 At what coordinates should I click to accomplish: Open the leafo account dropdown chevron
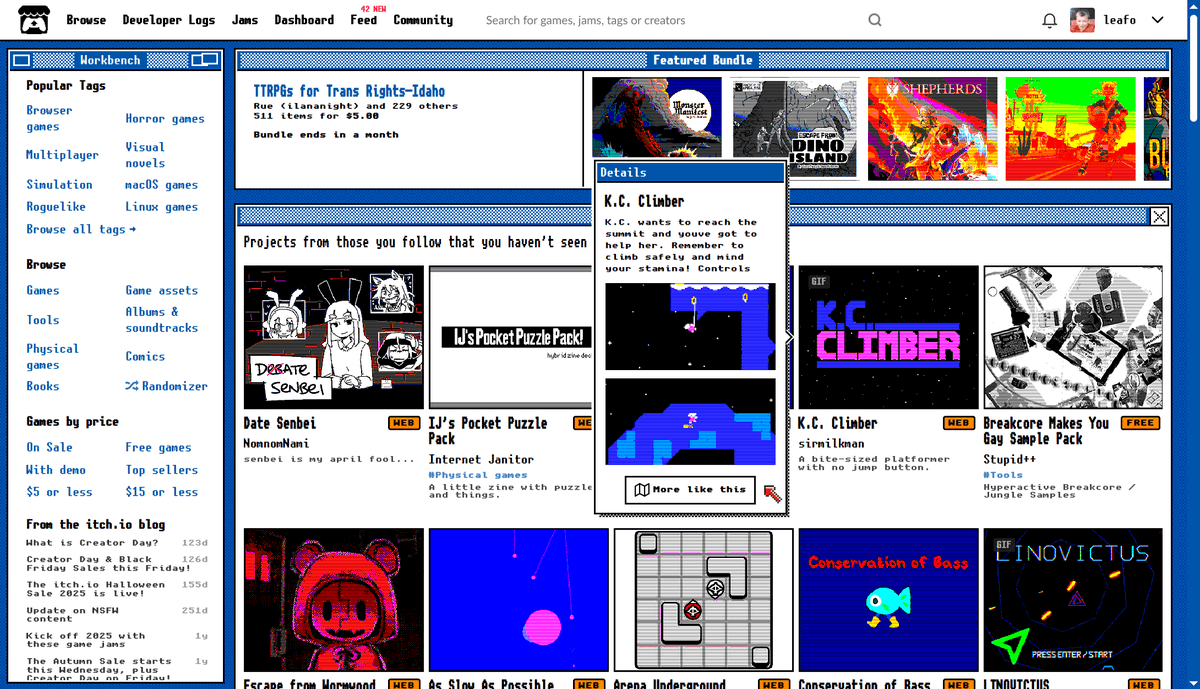(1157, 19)
